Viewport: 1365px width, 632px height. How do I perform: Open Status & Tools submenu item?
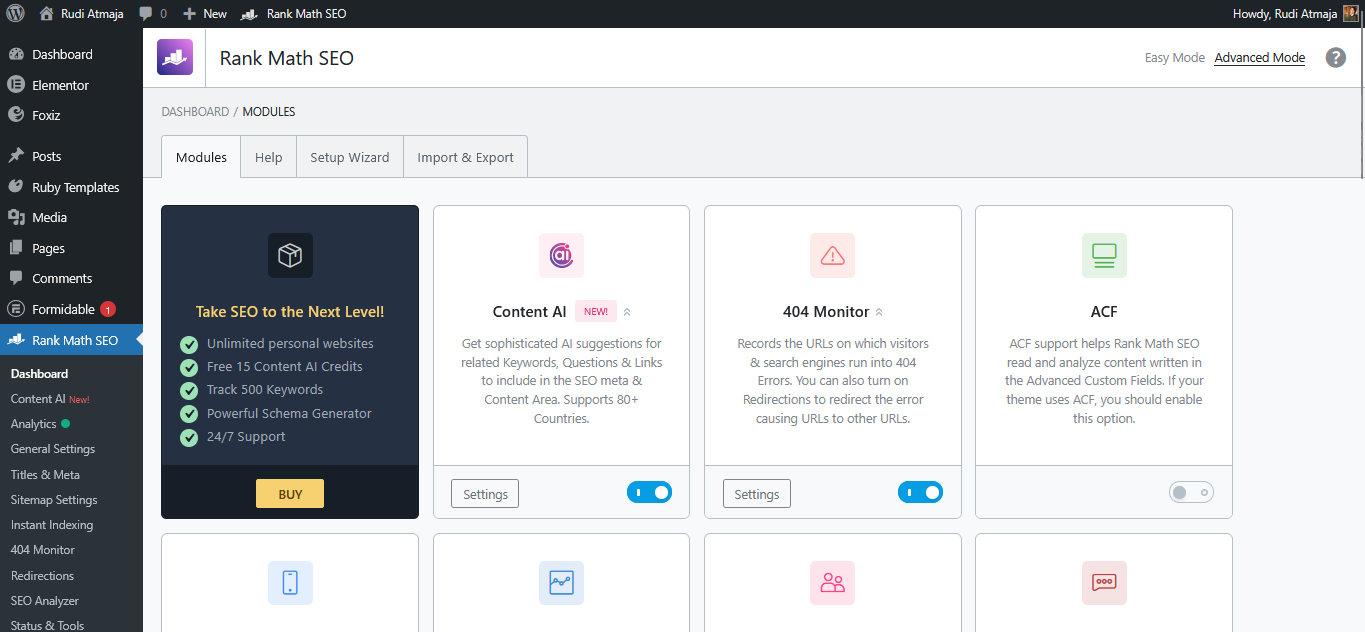47,625
